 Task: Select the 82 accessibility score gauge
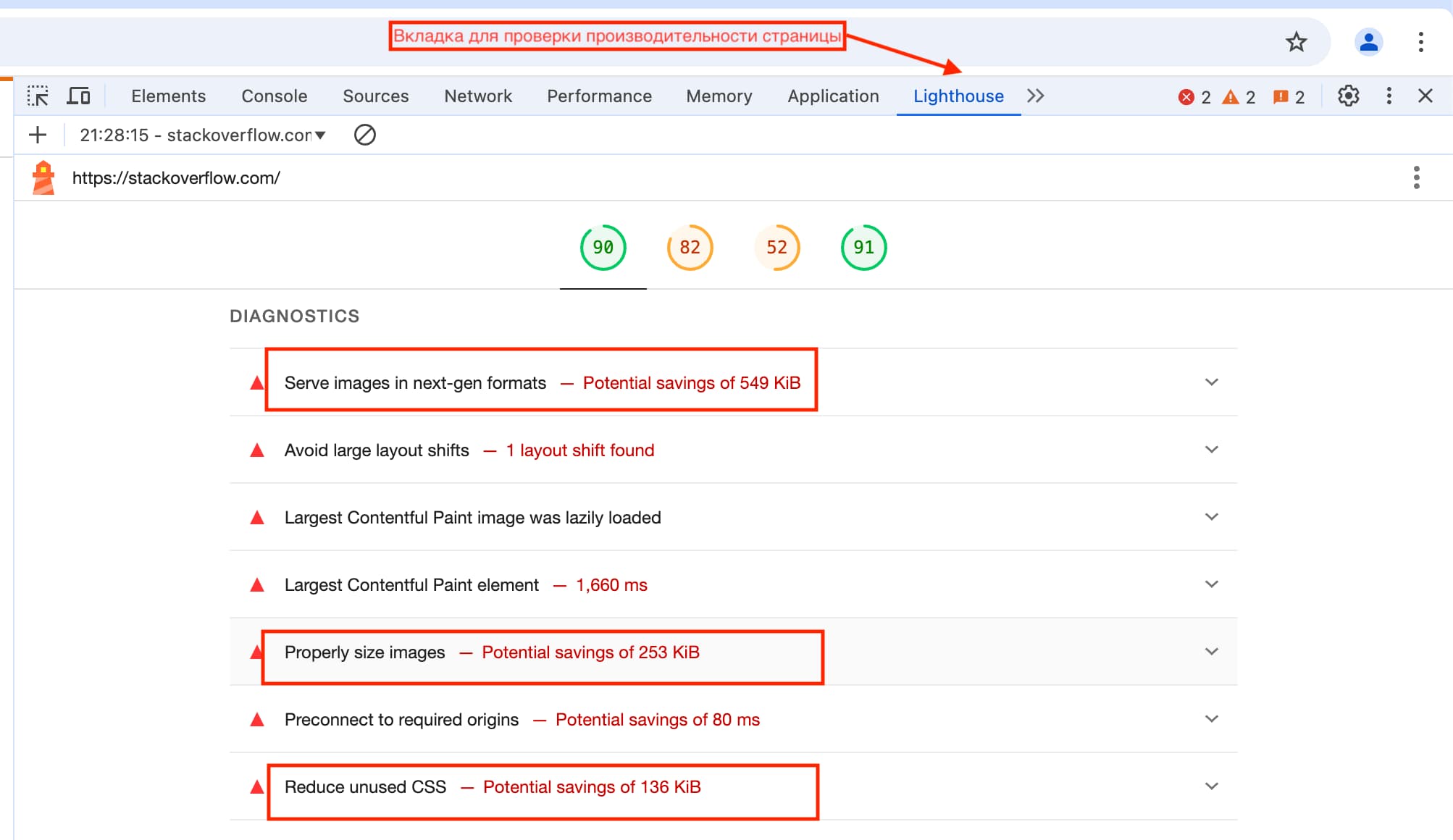pos(690,248)
